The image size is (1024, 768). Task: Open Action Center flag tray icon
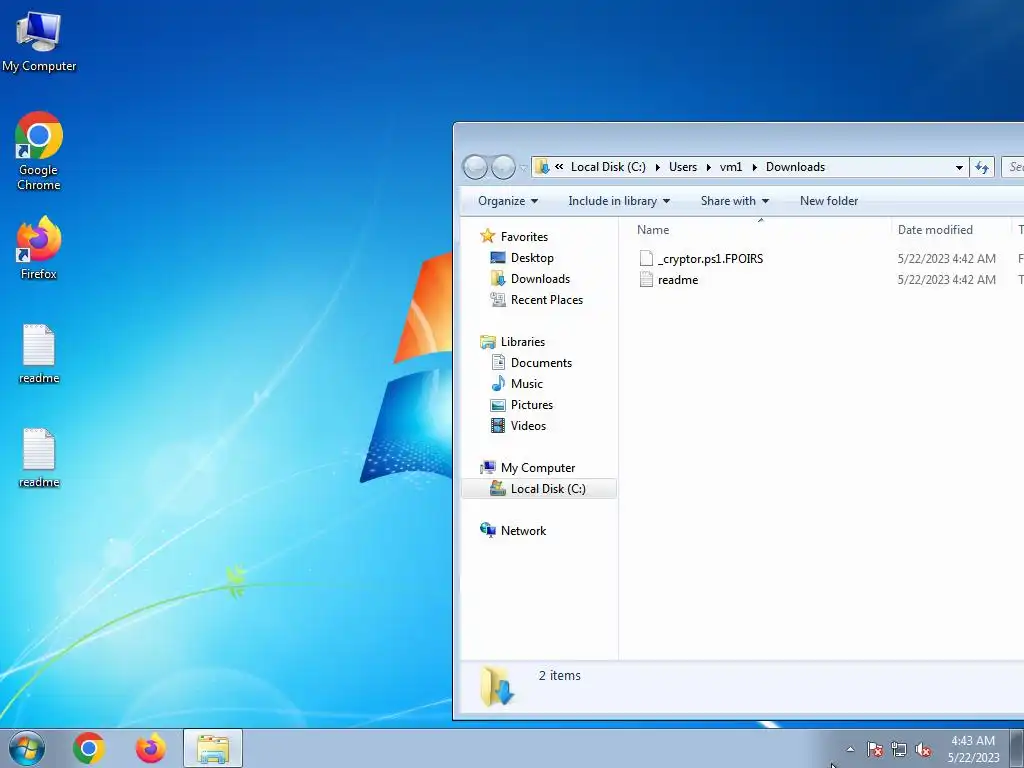click(x=875, y=749)
